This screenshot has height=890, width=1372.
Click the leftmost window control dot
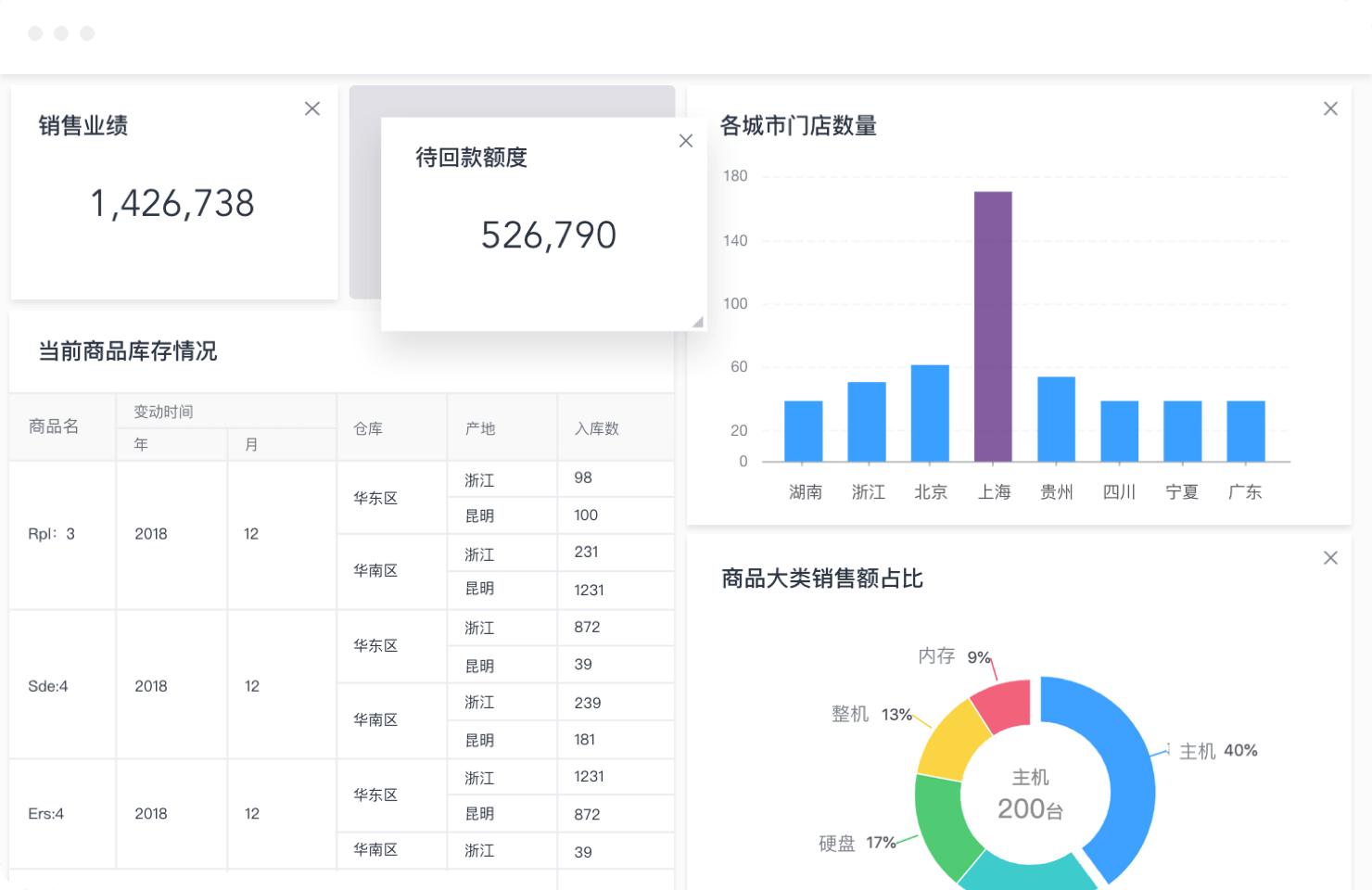35,33
